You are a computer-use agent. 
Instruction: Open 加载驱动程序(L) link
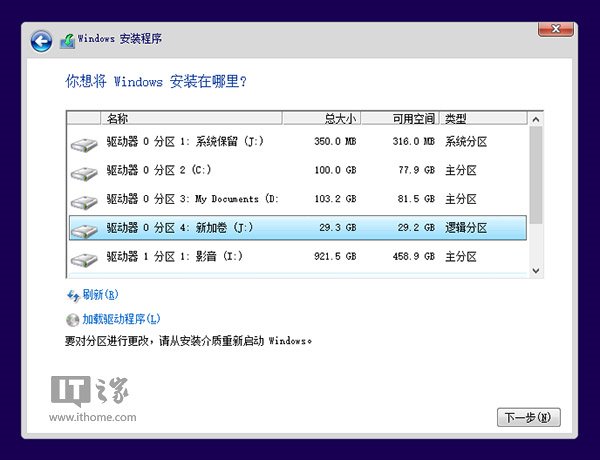click(x=121, y=319)
